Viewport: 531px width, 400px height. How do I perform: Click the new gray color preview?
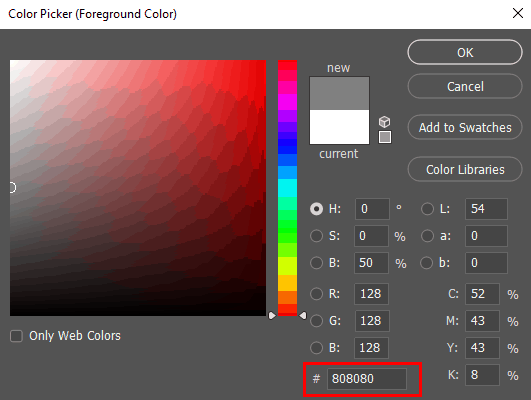coord(339,93)
